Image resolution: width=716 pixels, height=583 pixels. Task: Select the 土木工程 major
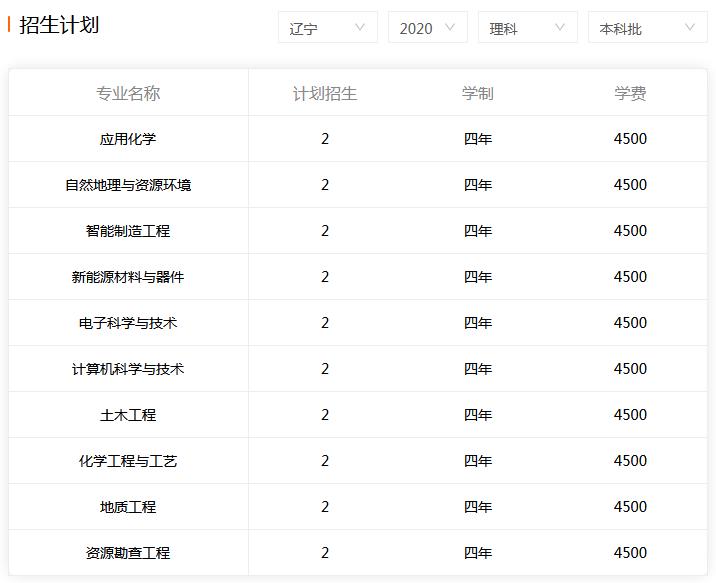click(128, 415)
